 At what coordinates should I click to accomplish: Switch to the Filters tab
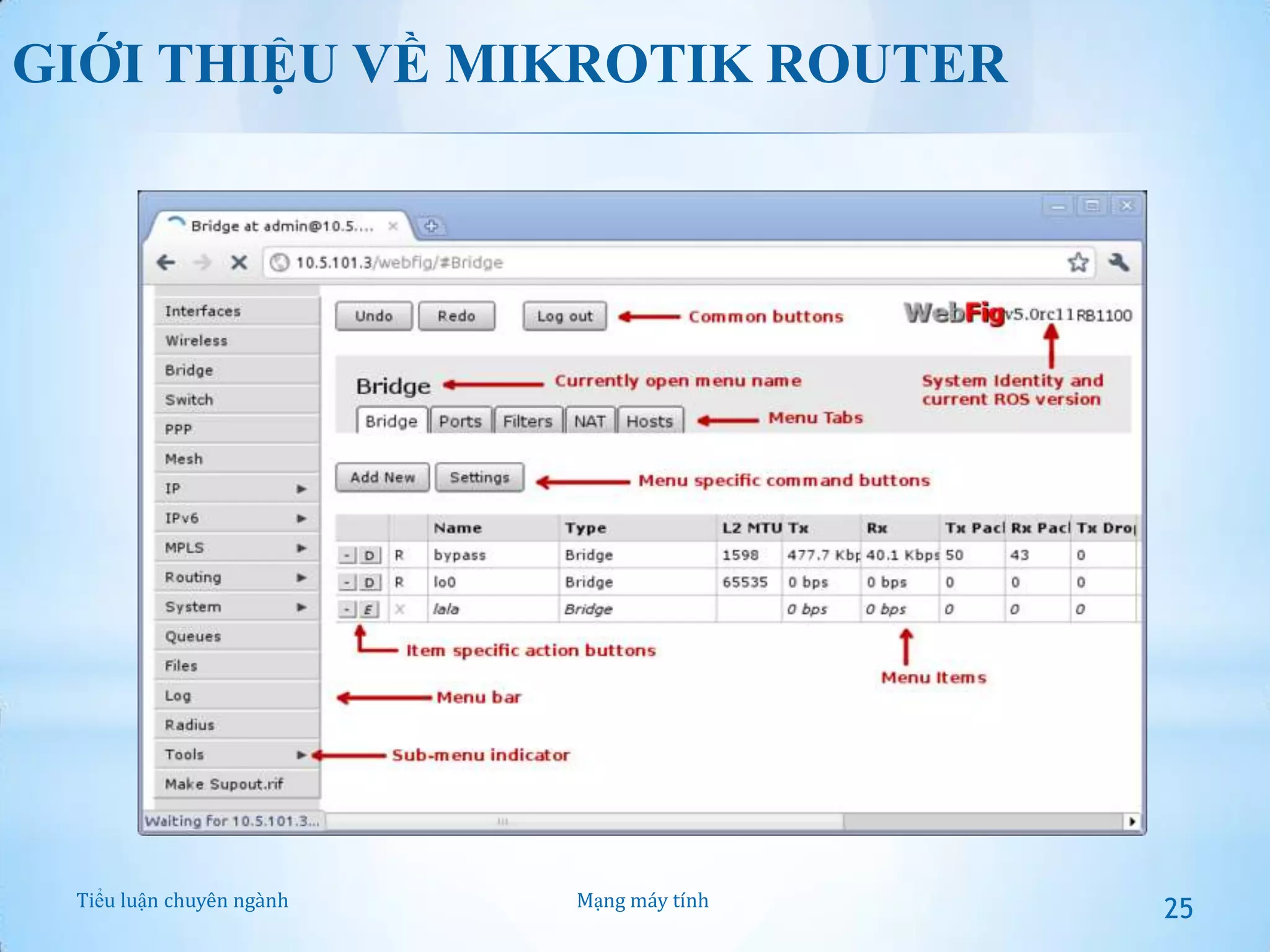528,421
